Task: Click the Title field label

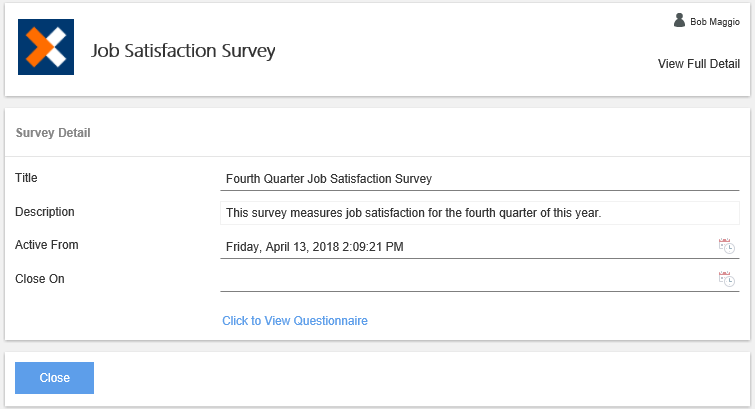Action: coord(28,178)
